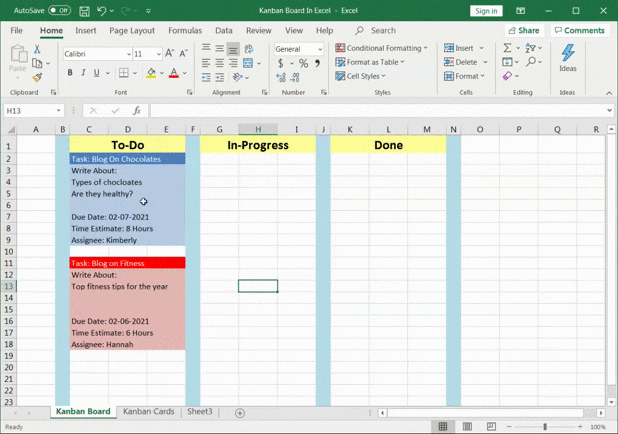The image size is (618, 434).
Task: Click the Sign in button
Action: pyautogui.click(x=486, y=11)
